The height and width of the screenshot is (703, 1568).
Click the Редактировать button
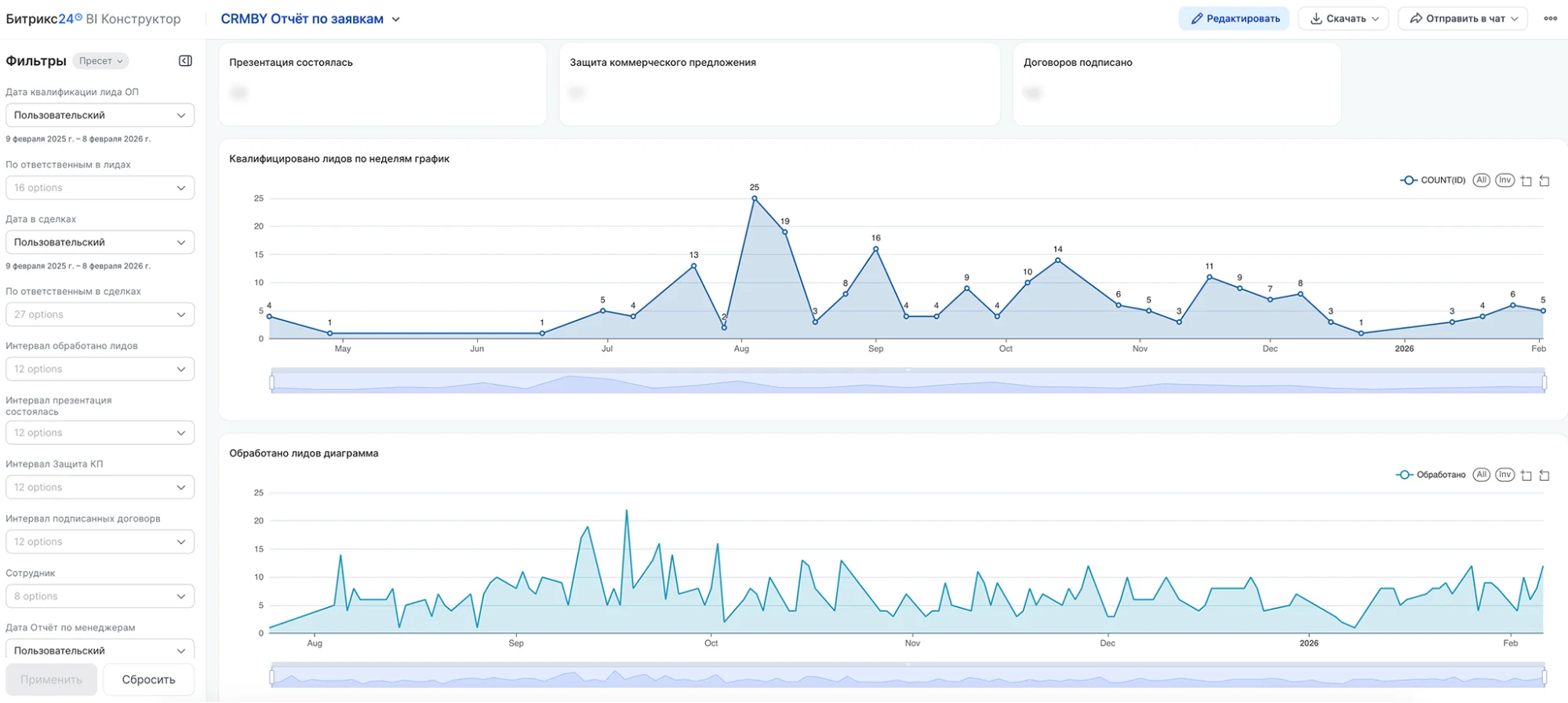coord(1234,19)
